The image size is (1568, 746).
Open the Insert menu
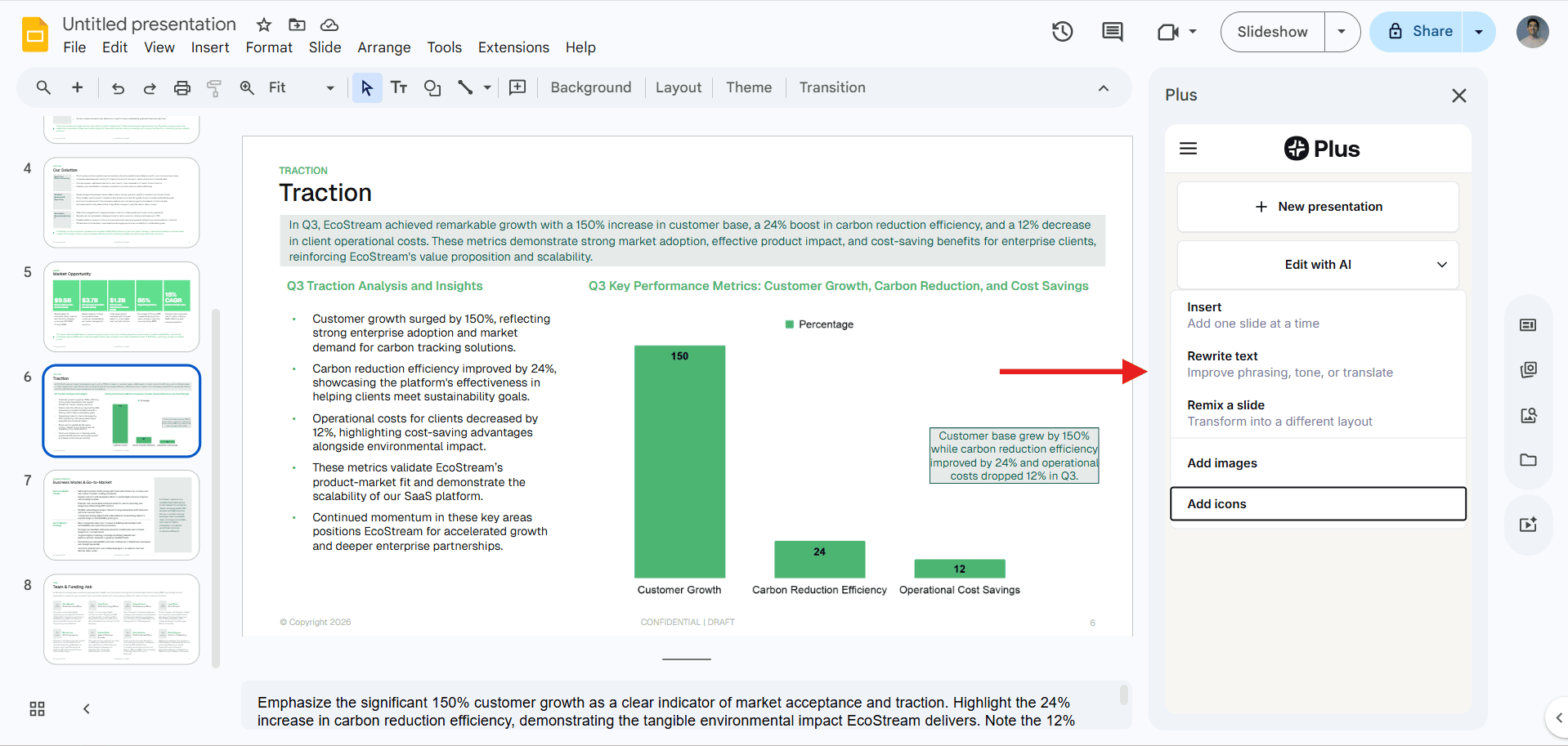[x=210, y=47]
